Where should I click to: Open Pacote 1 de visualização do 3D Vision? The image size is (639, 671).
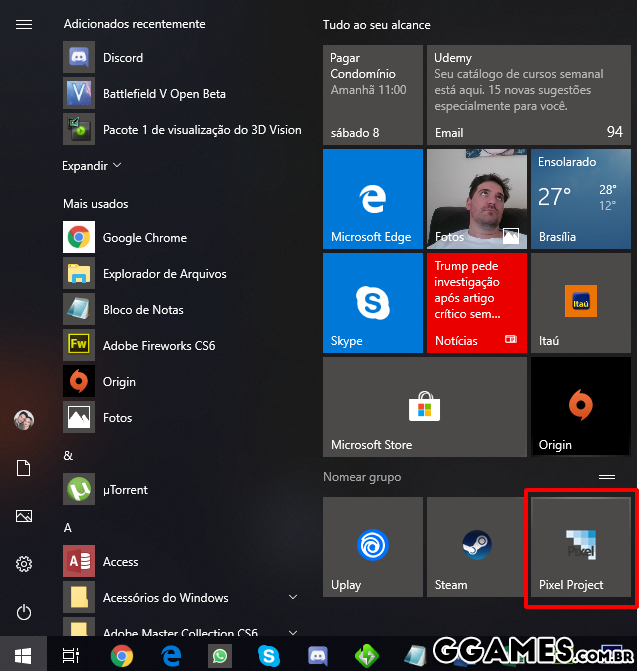click(x=182, y=129)
